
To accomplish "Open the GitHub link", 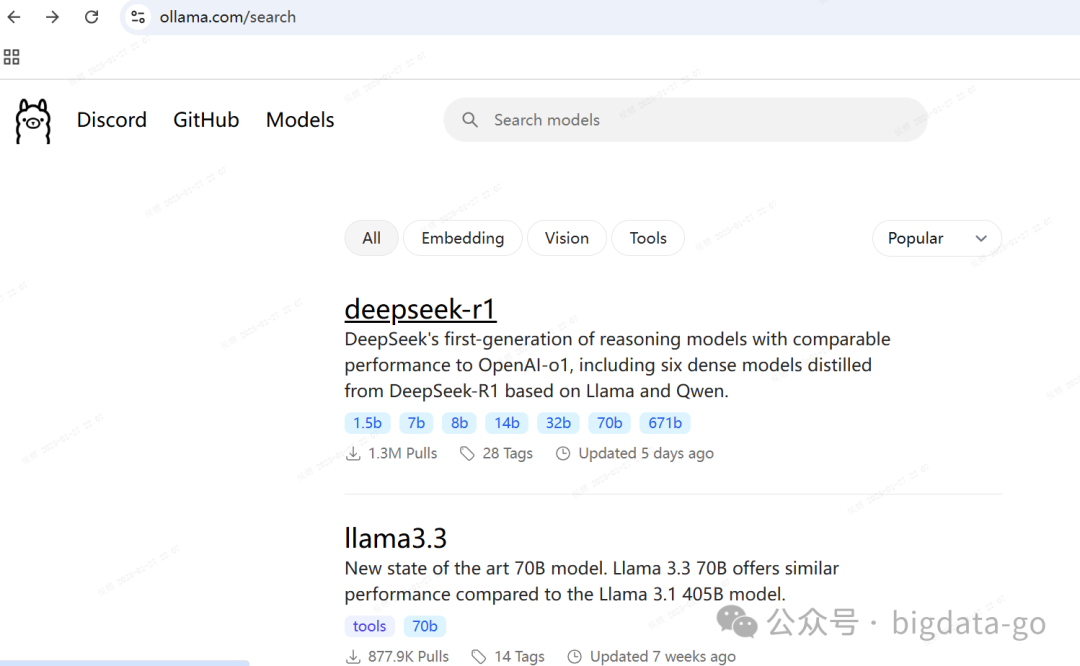I will click(206, 120).
